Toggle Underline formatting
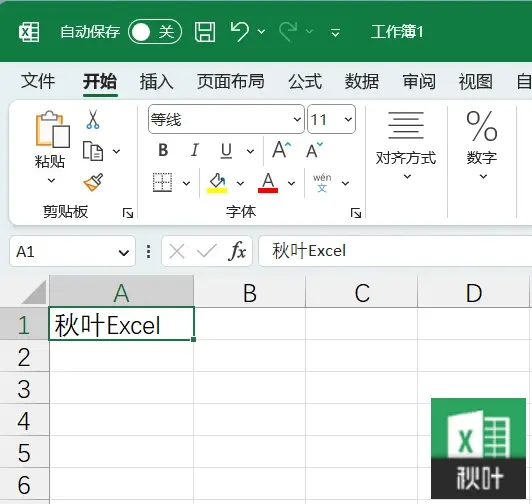 [226, 151]
